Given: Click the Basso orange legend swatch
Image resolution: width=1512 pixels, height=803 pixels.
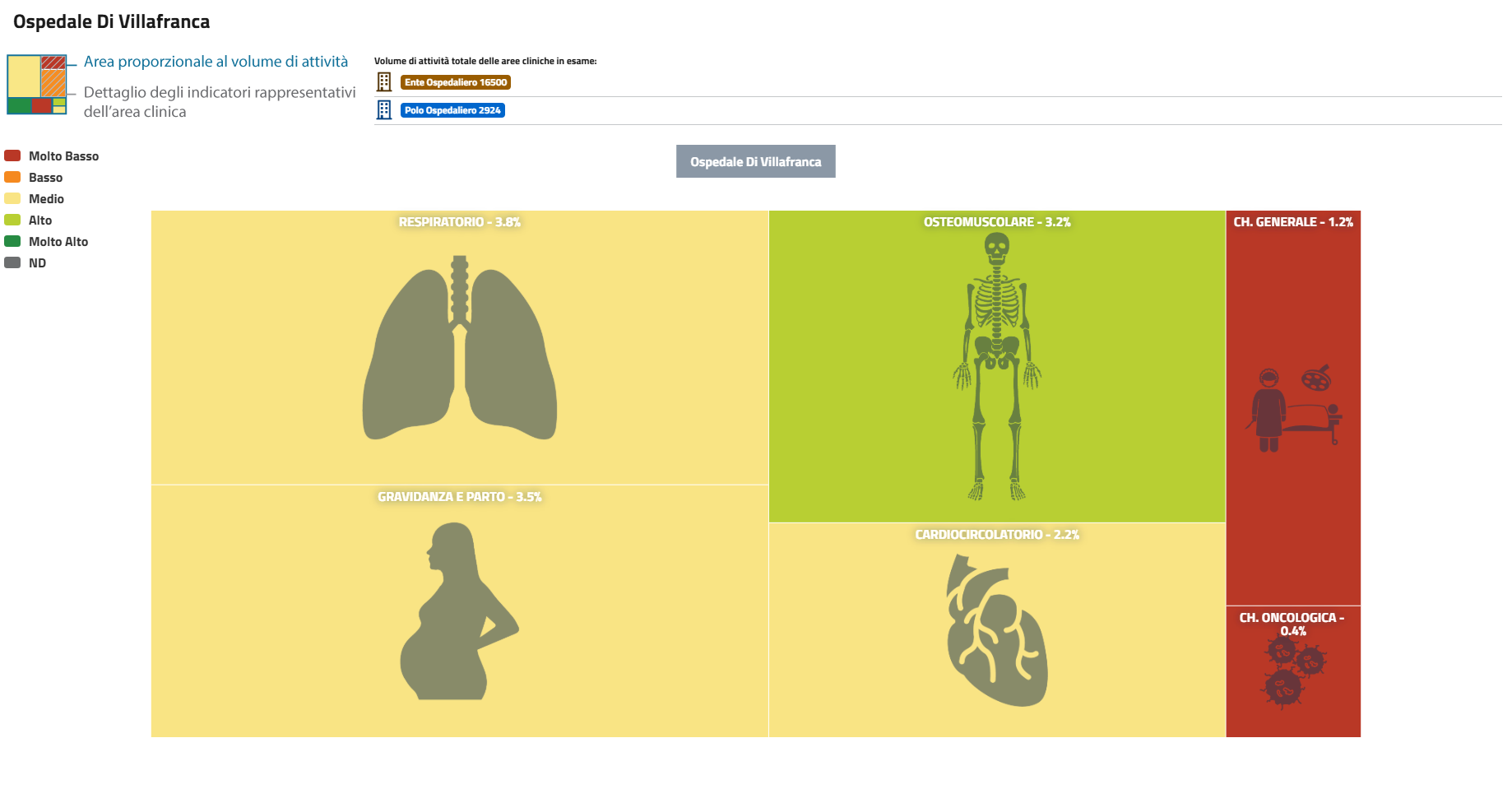Looking at the screenshot, I should (12, 177).
